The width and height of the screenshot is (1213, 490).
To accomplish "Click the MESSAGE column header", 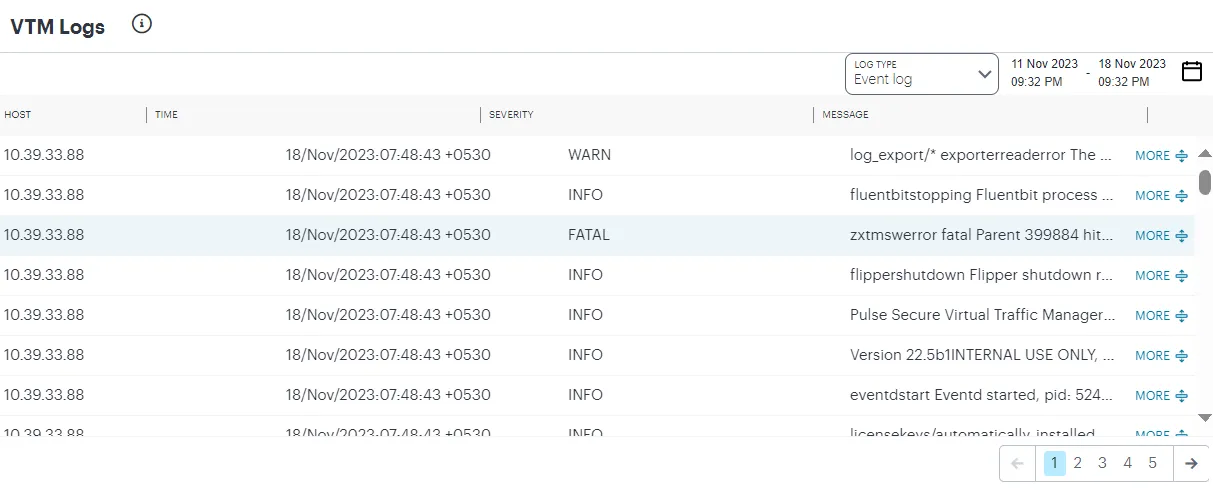I will [845, 115].
